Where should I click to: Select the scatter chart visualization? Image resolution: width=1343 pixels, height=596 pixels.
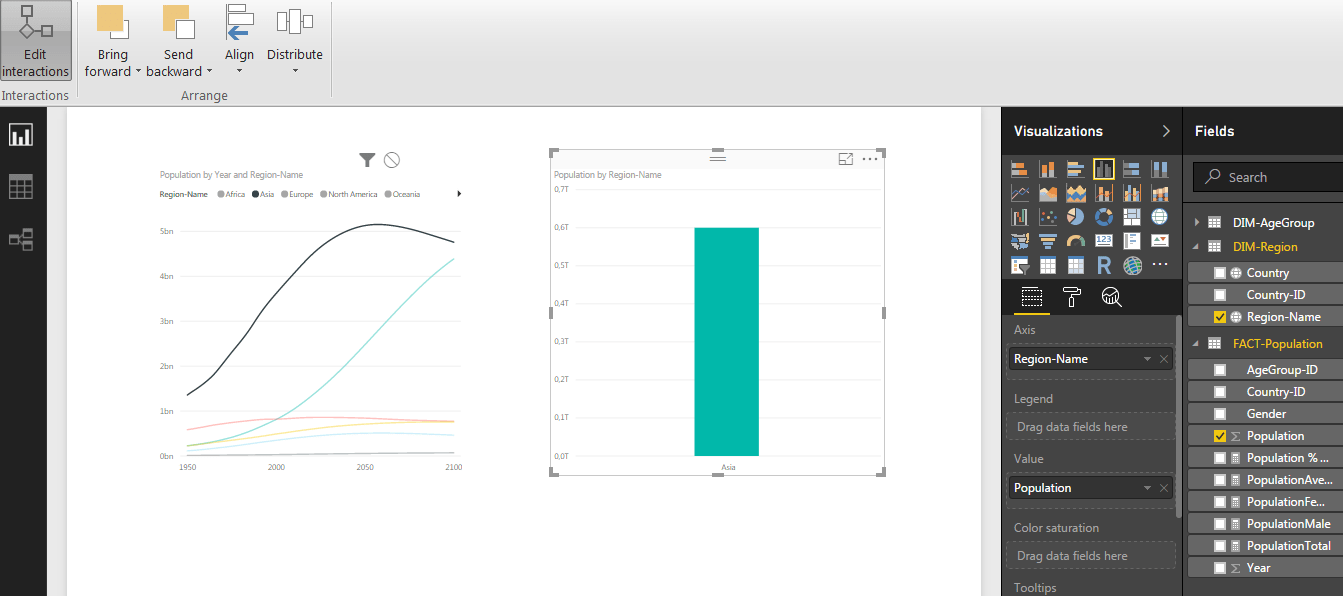(1048, 217)
